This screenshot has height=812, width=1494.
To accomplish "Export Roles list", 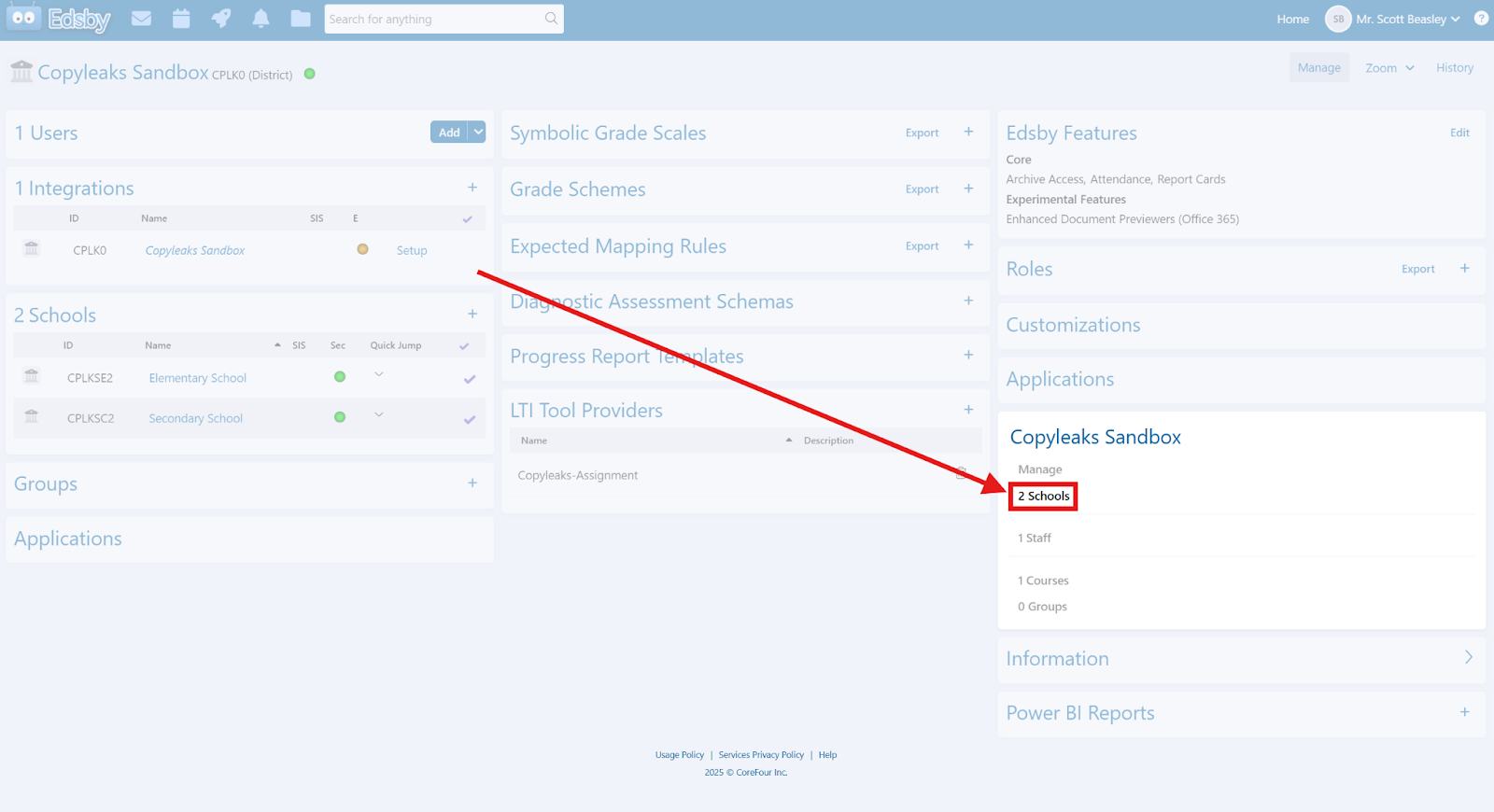I will pyautogui.click(x=1417, y=269).
